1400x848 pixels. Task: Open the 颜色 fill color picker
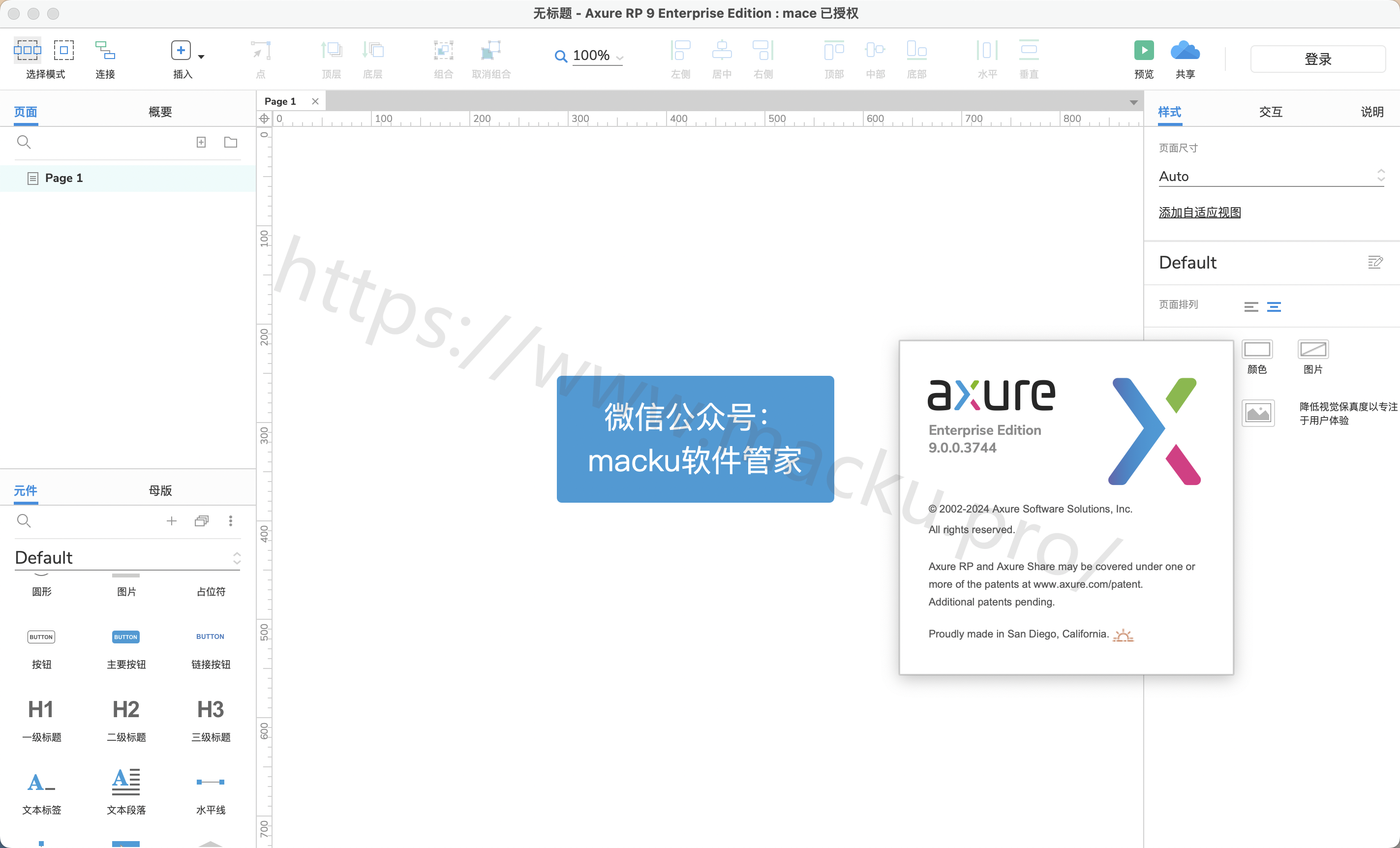point(1257,349)
